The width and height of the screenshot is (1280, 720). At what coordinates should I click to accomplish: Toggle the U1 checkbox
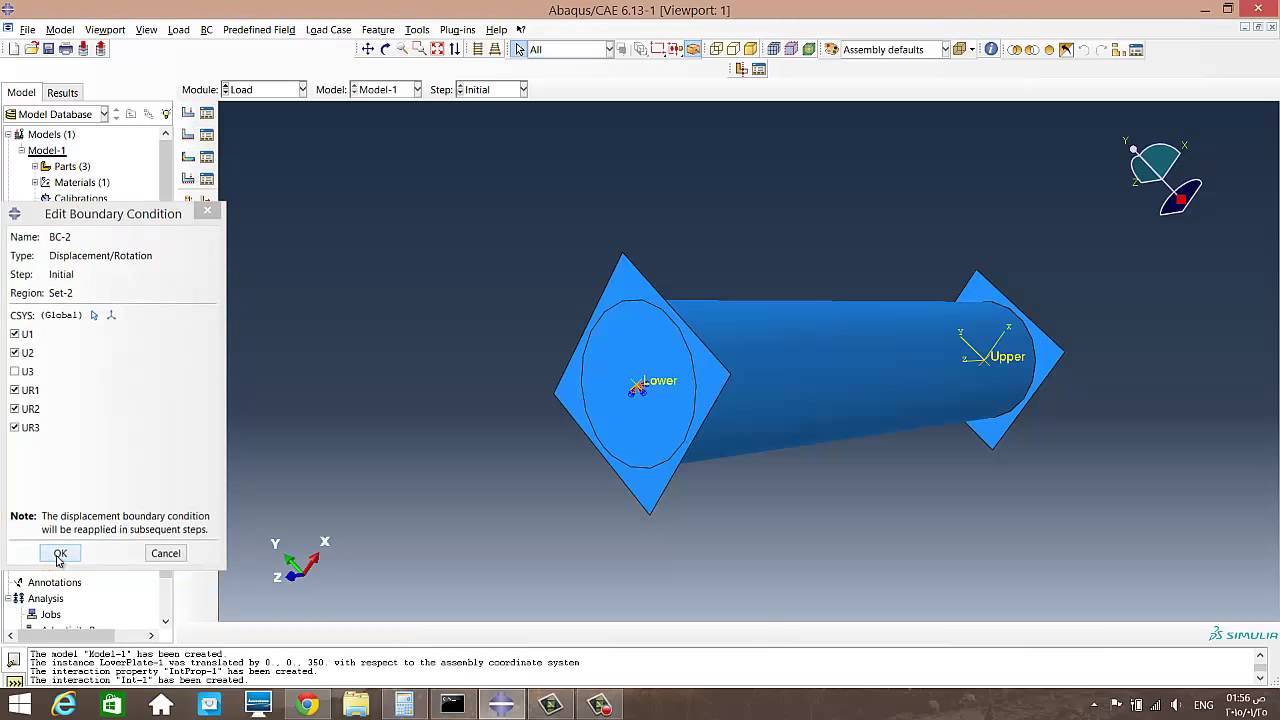(x=15, y=334)
